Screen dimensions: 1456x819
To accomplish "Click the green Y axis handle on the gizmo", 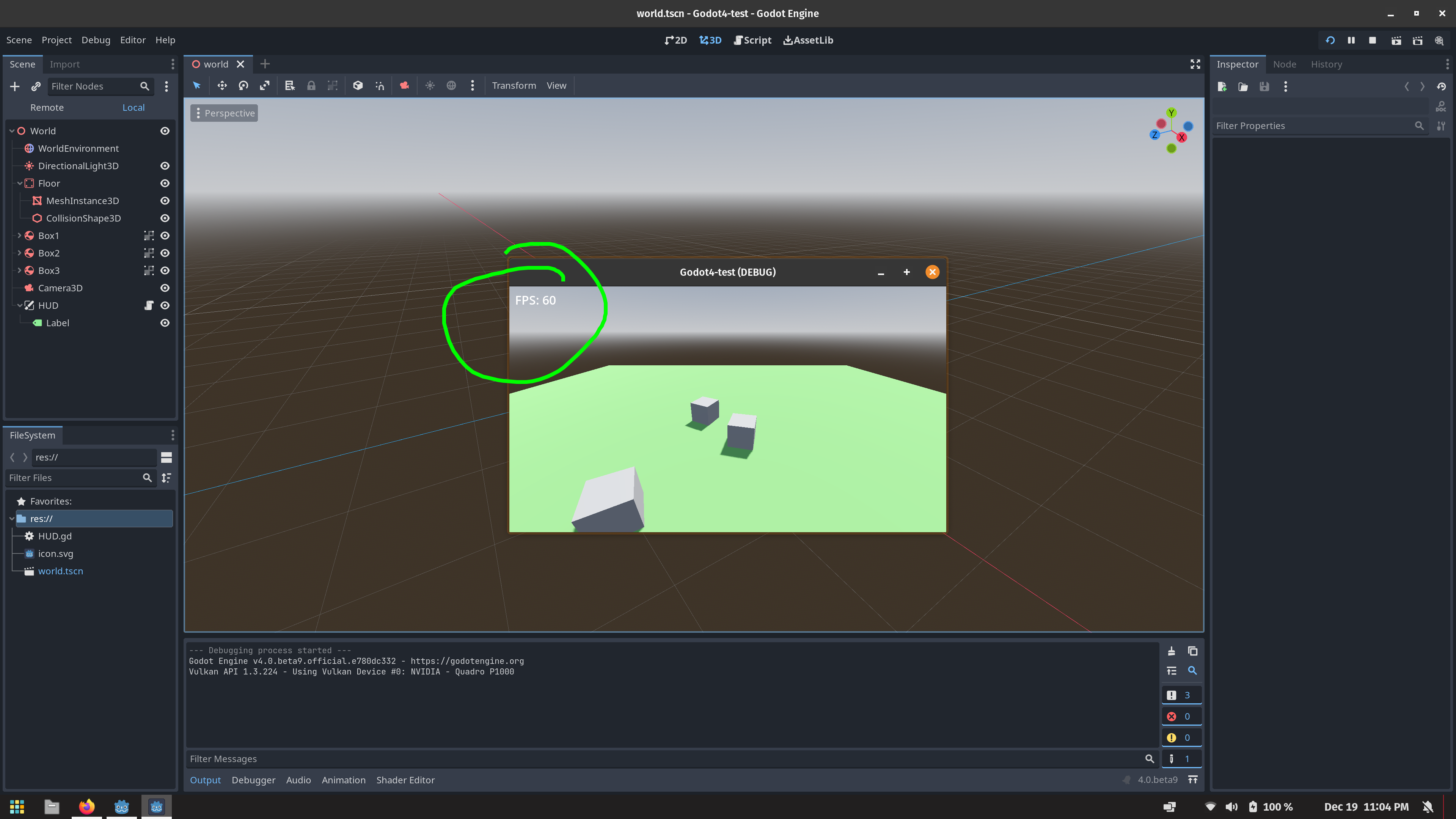I will tap(1171, 113).
